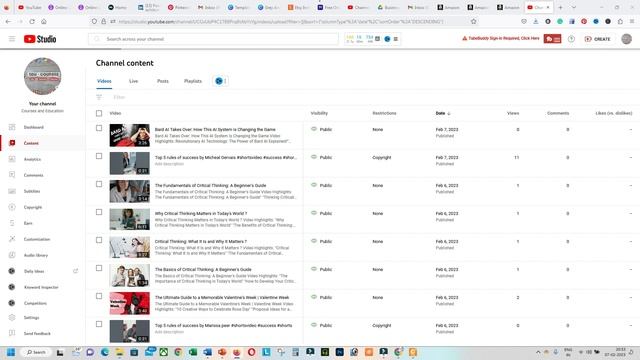
Task: Open Bard AI Takes Over video title
Action: pos(215,129)
